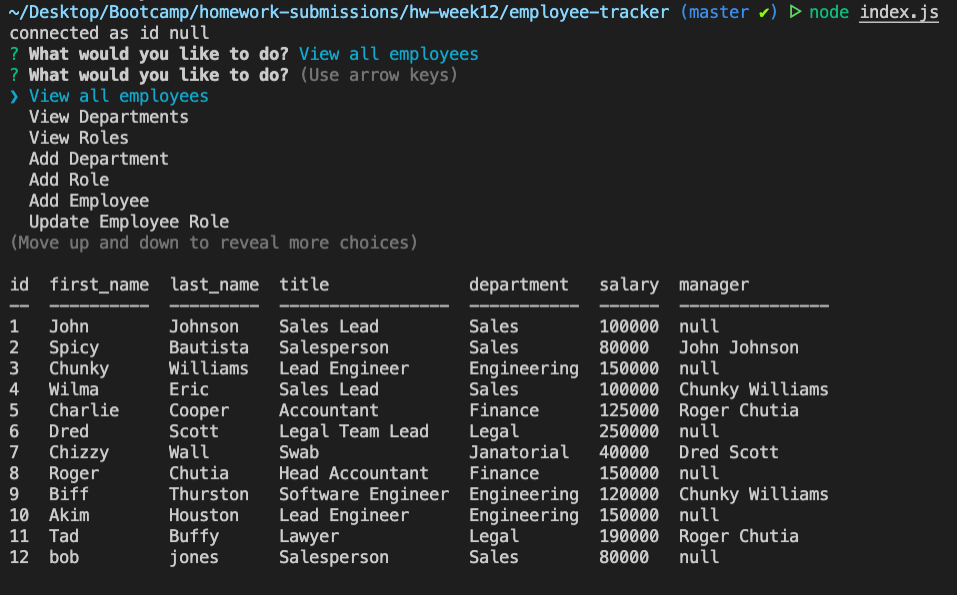Choose 'View Departments' from the prompt list

pos(109,117)
